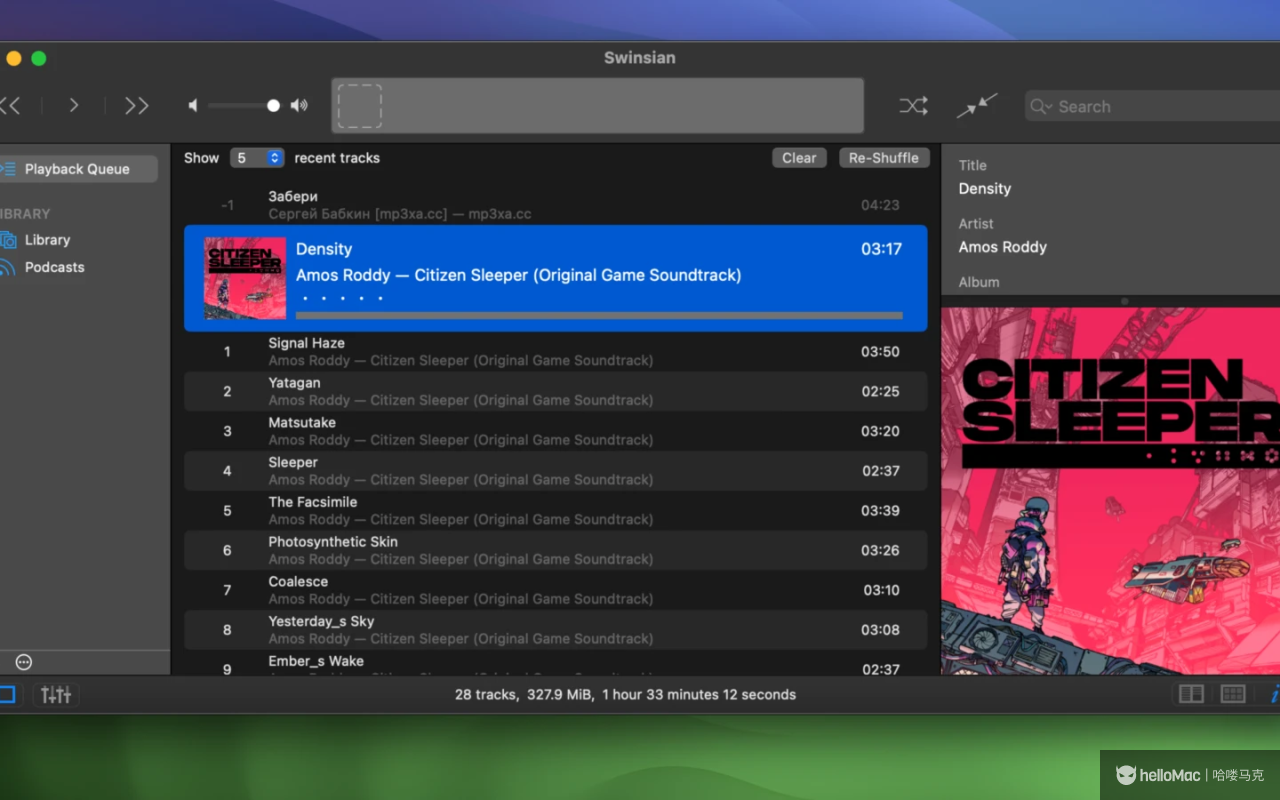Viewport: 1280px width, 800px height.
Task: Open the equalizer sliders icon
Action: (56, 694)
